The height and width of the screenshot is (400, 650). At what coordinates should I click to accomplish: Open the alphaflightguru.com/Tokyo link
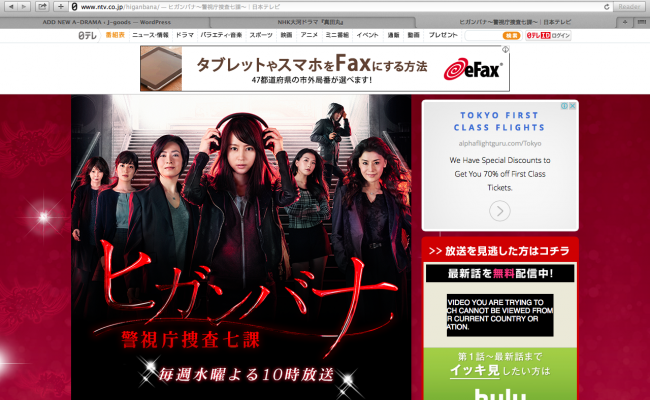click(x=500, y=143)
